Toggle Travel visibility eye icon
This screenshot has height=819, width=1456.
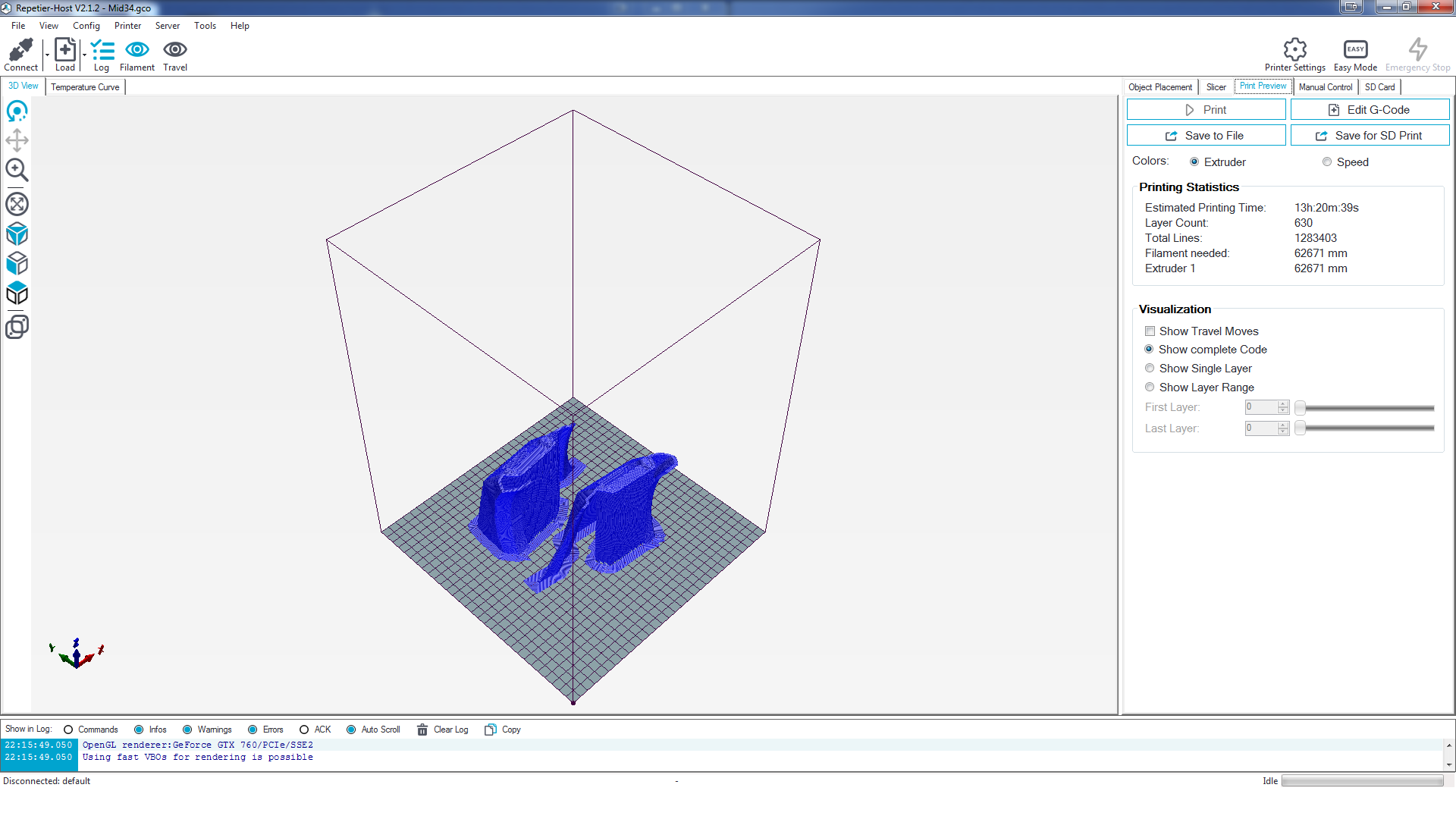[x=174, y=50]
